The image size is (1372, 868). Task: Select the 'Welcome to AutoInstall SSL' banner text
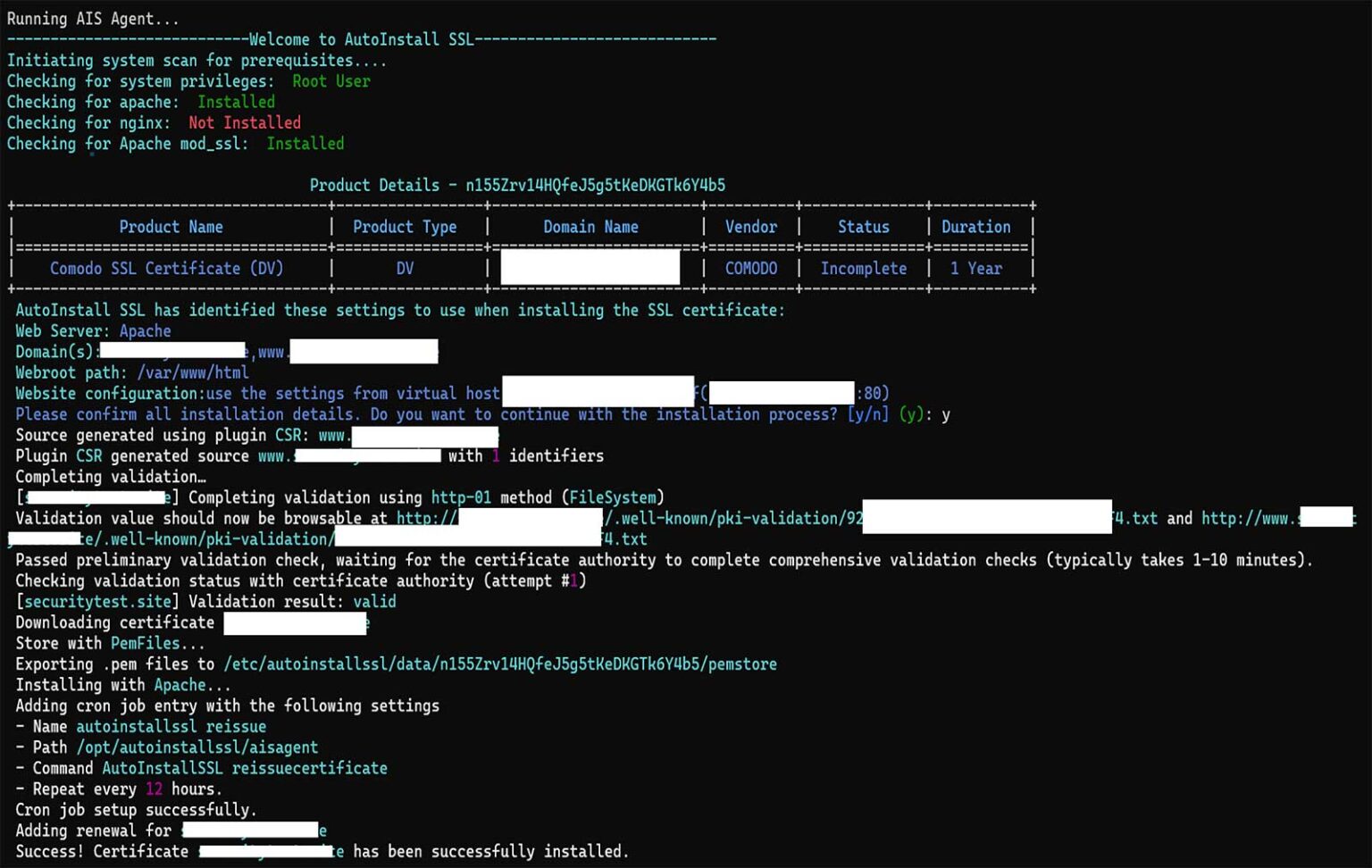coord(361,39)
